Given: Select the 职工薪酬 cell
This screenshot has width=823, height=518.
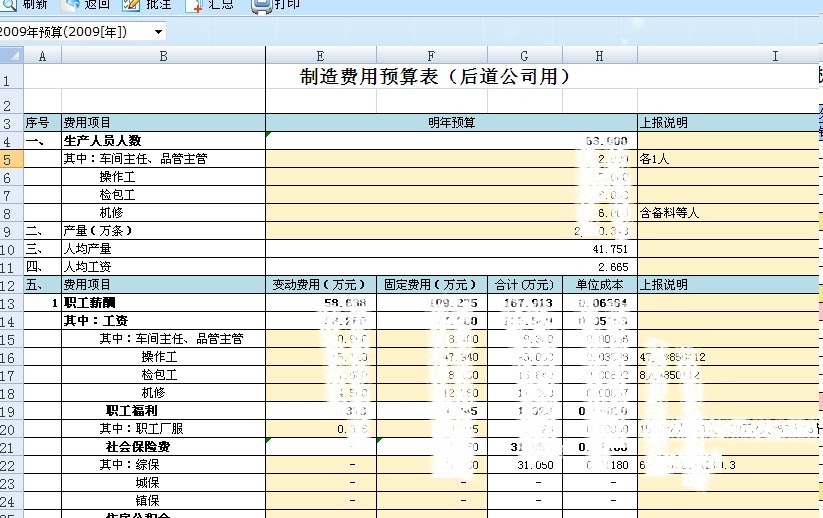Looking at the screenshot, I should tap(163, 303).
